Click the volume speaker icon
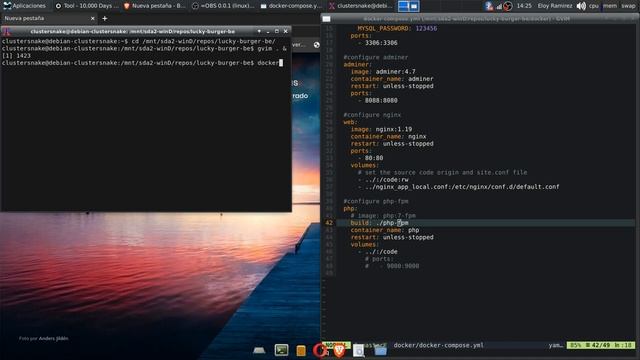The width and height of the screenshot is (640, 360). click(x=581, y=6)
